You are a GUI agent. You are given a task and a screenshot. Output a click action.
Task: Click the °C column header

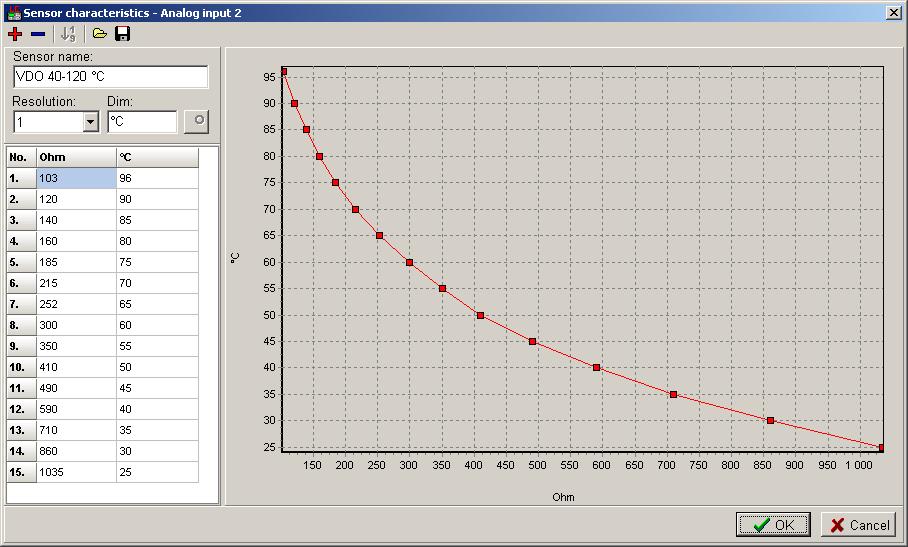tap(156, 157)
